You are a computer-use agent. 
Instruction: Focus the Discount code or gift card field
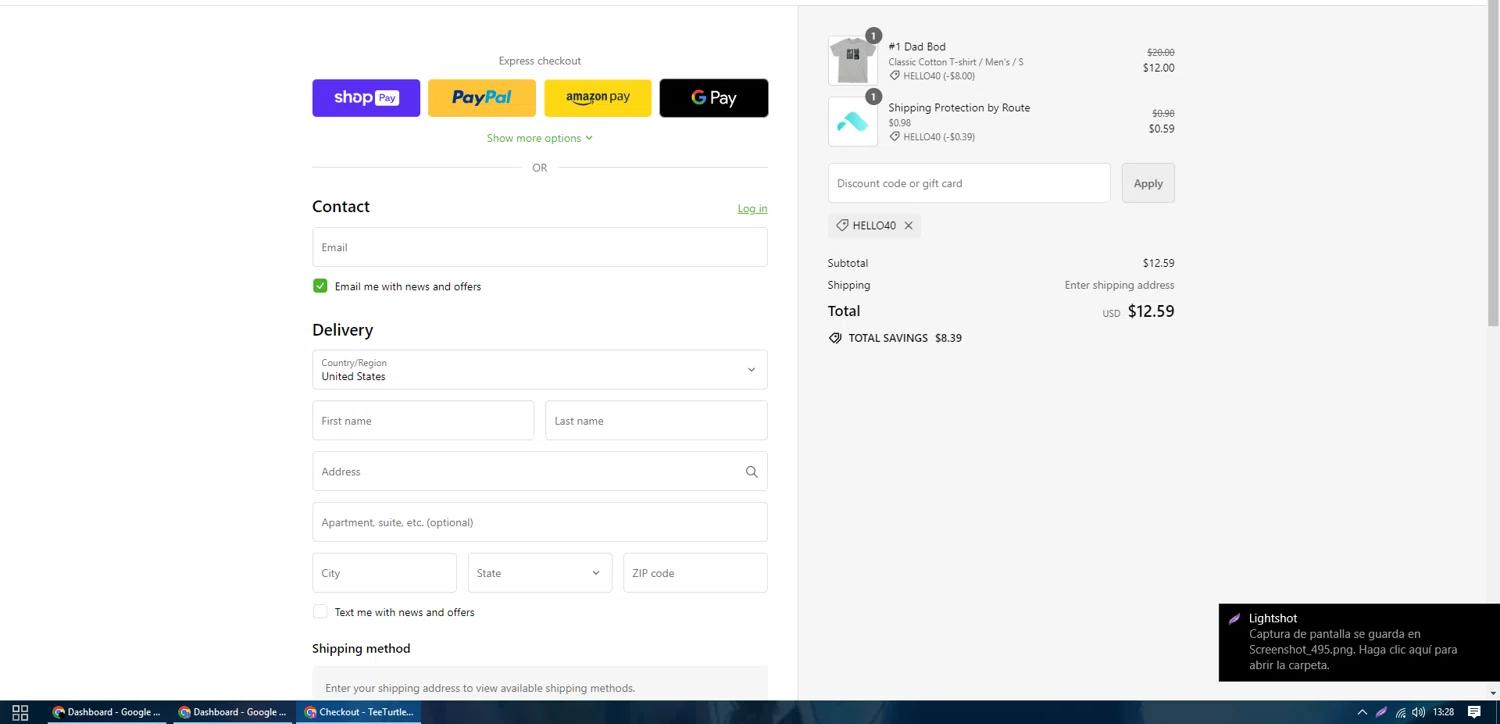(x=968, y=183)
